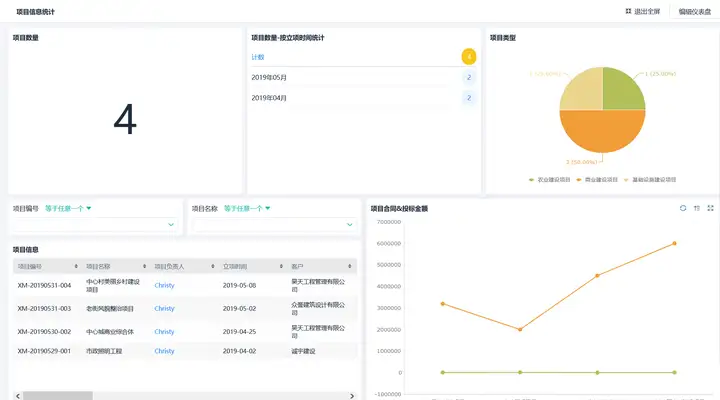This screenshot has width=720, height=400.
Task: Click the table horizontal scrollbar thumb
Action: pyautogui.click(x=58, y=396)
